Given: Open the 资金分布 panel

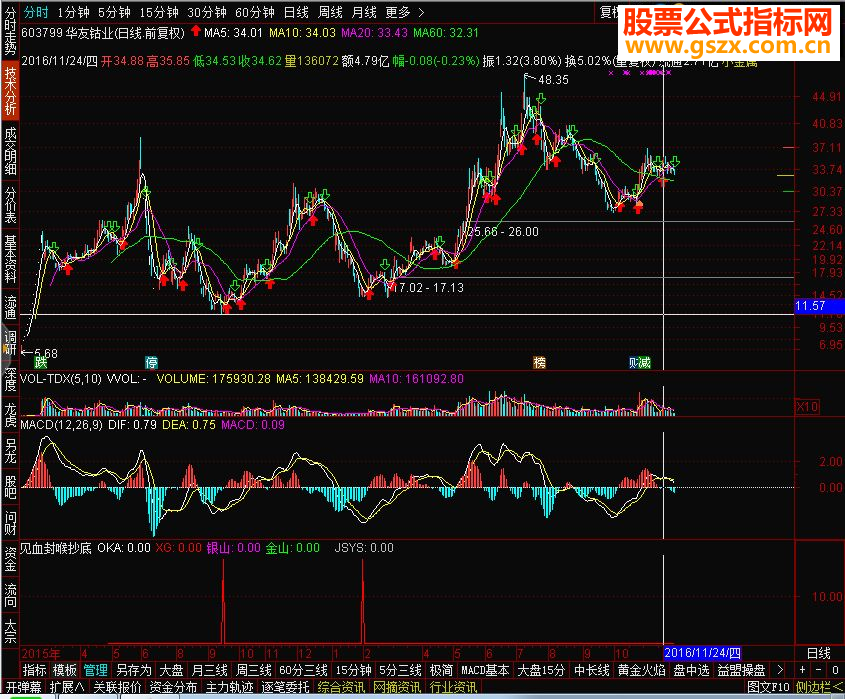Looking at the screenshot, I should pos(174,687).
